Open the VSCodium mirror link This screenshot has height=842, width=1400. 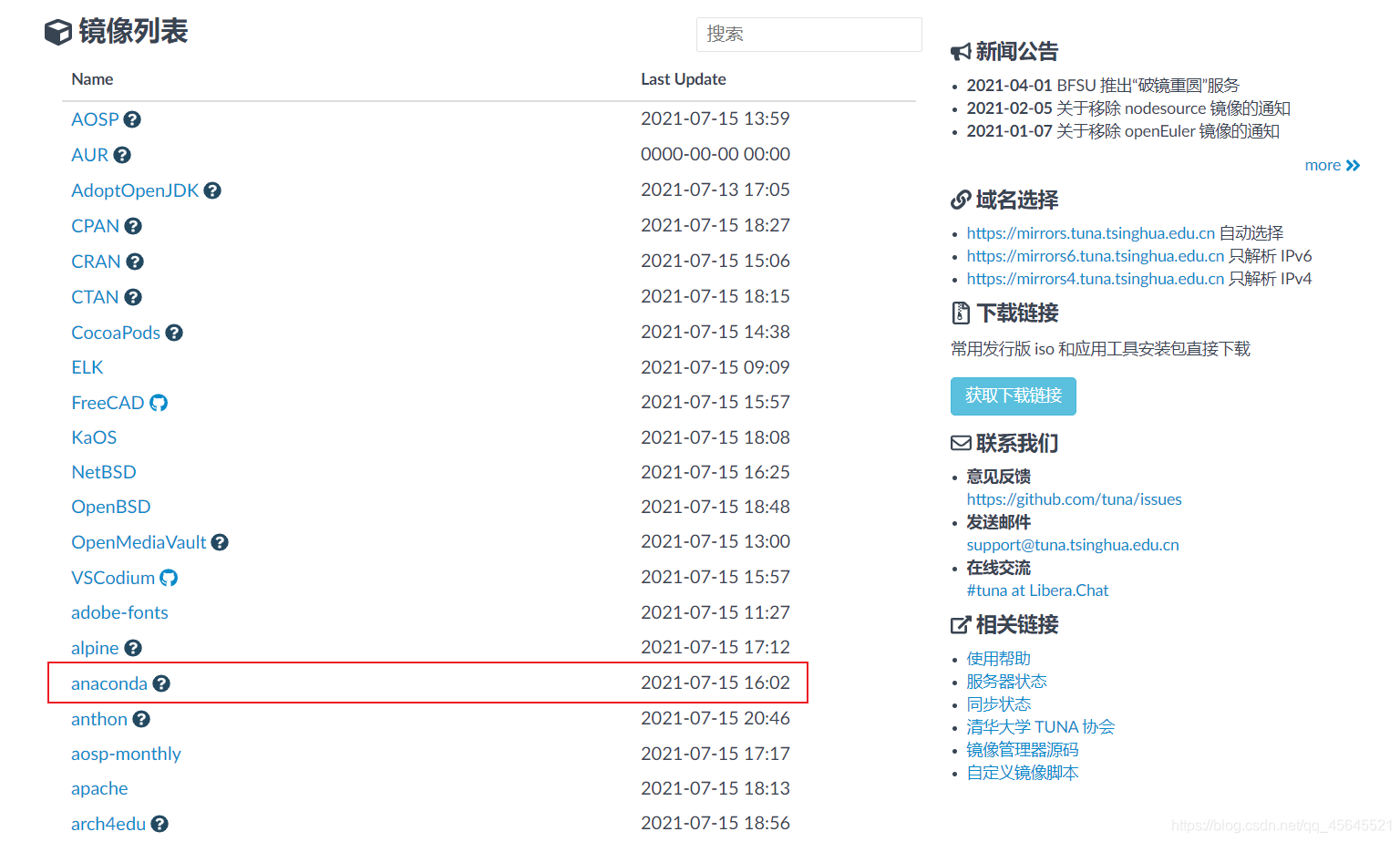pyautogui.click(x=113, y=578)
